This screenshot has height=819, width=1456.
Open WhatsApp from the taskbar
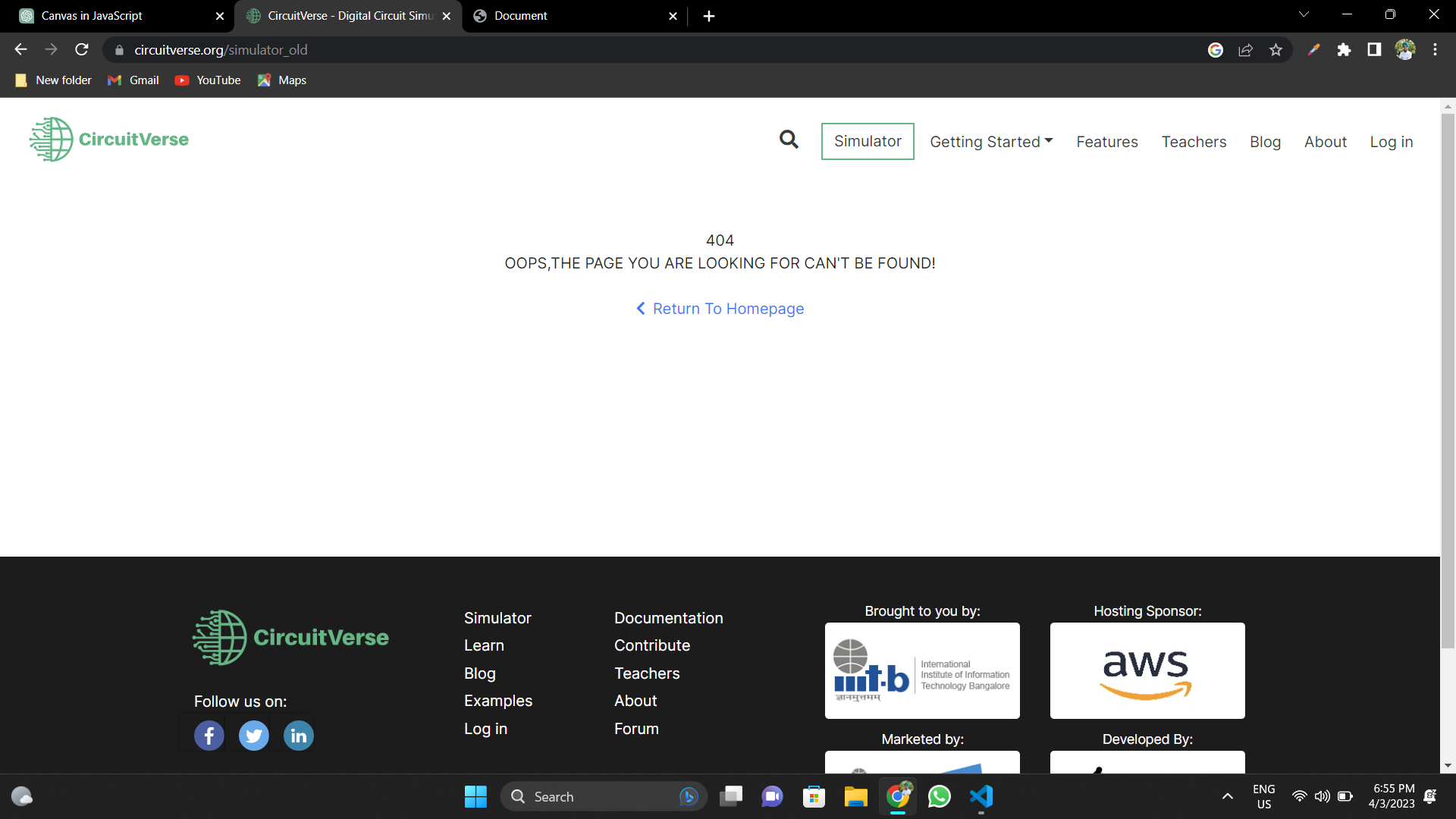[939, 796]
